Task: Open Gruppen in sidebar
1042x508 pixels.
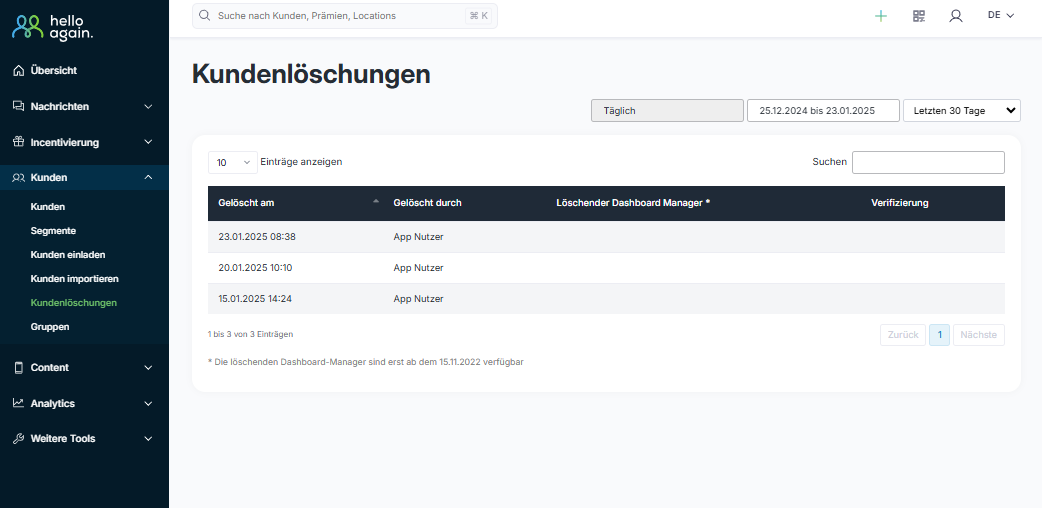Action: click(x=50, y=326)
